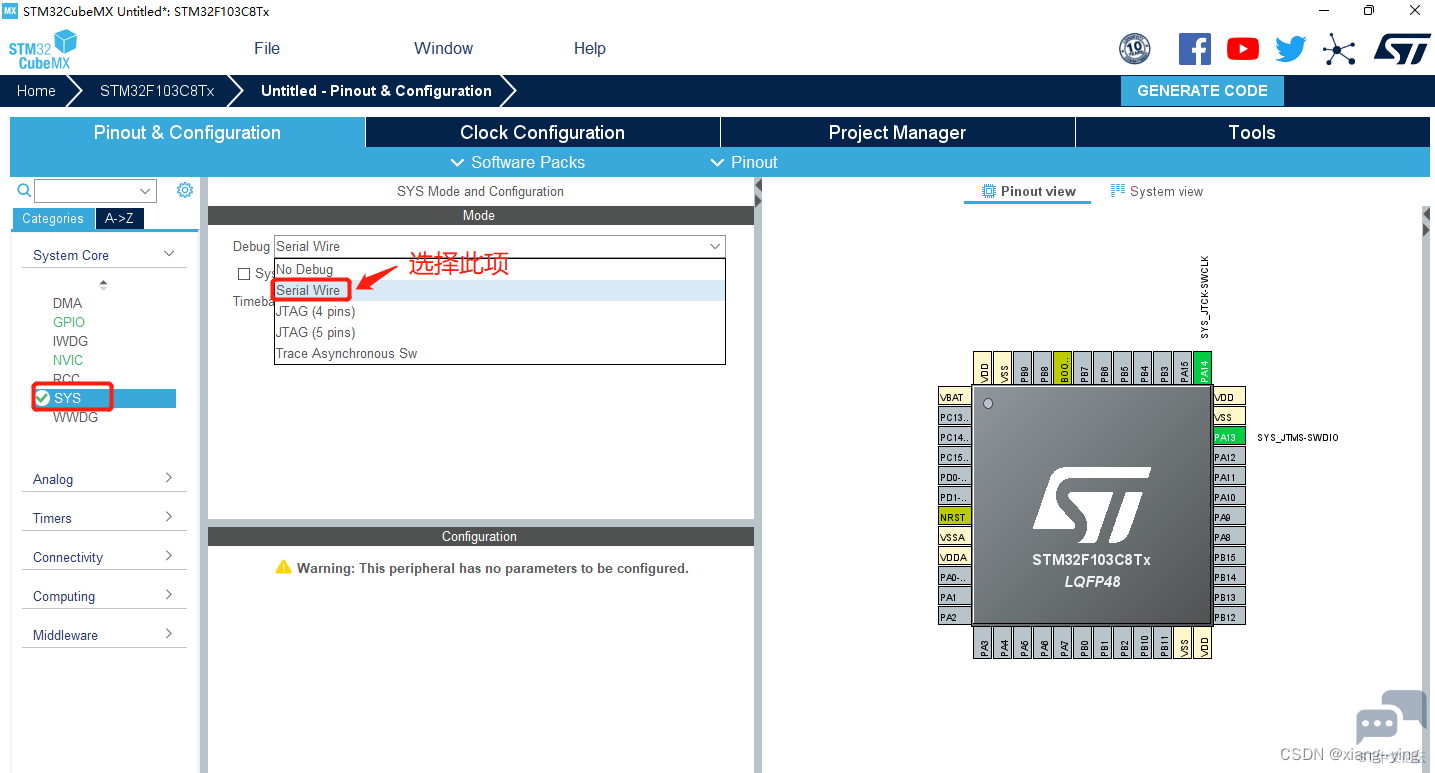
Task: Open NVIC in the System Core list
Action: (x=68, y=360)
